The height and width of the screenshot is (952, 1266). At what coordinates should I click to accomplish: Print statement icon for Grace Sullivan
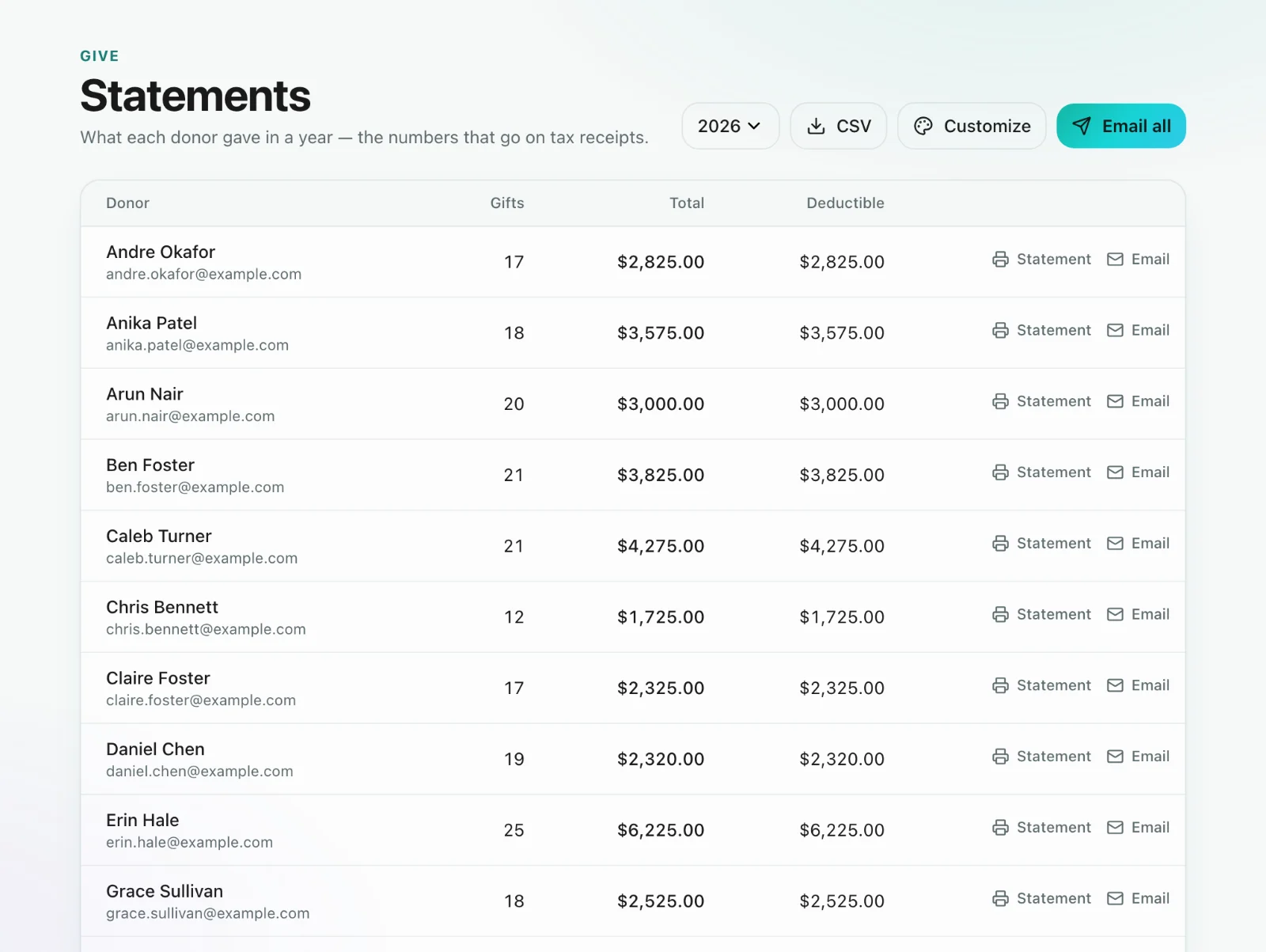coord(1000,899)
